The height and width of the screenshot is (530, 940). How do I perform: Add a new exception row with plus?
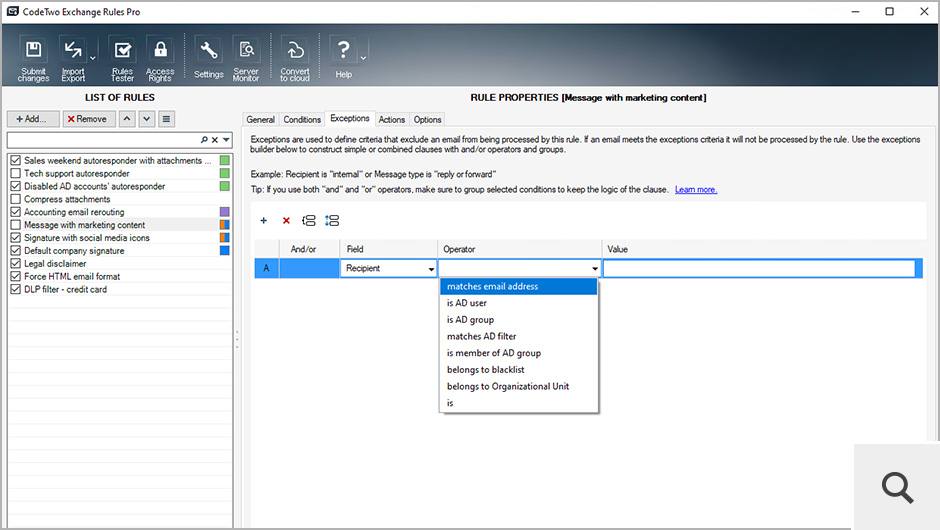tap(264, 221)
